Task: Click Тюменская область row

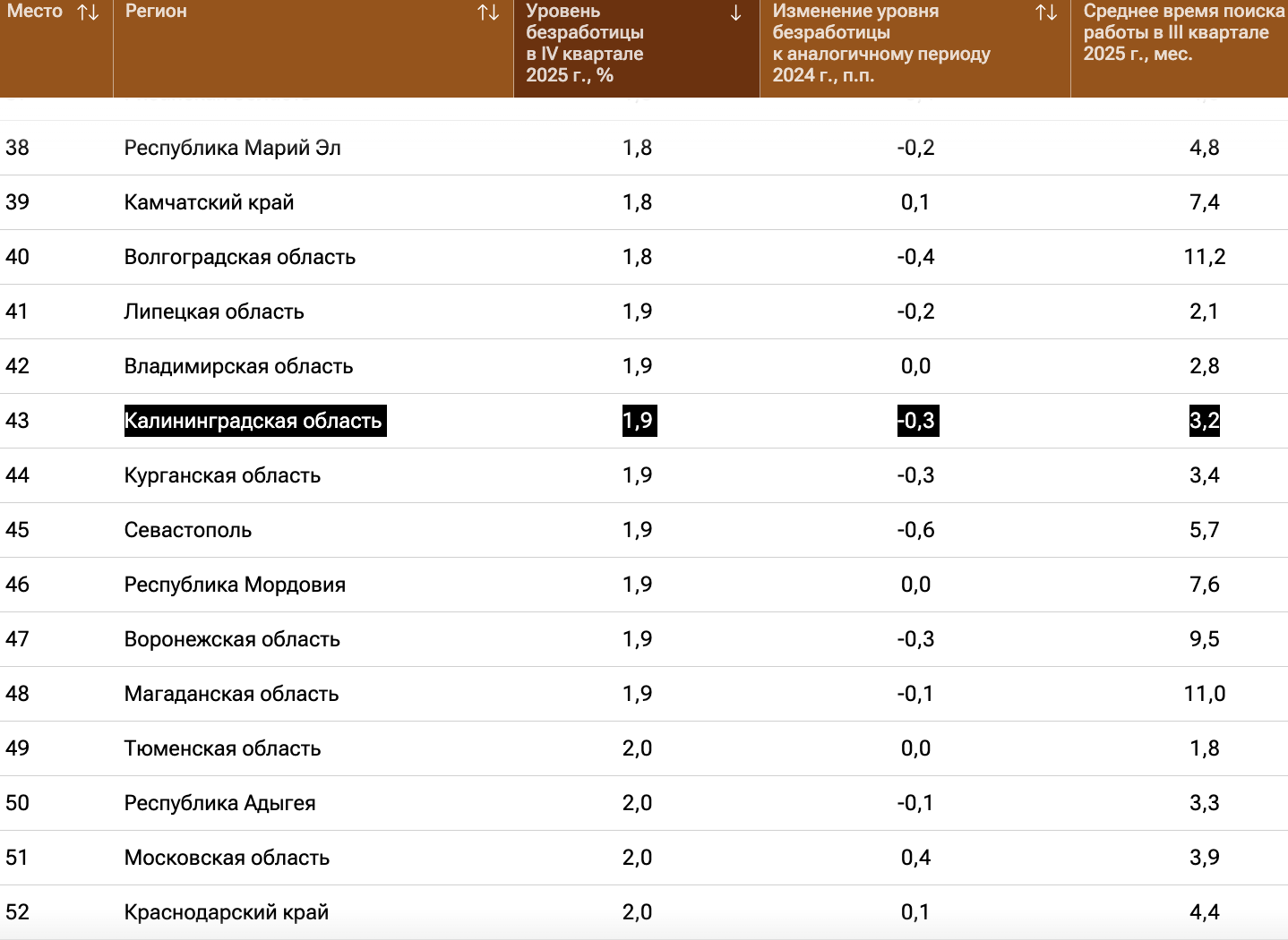Action: coord(222,748)
